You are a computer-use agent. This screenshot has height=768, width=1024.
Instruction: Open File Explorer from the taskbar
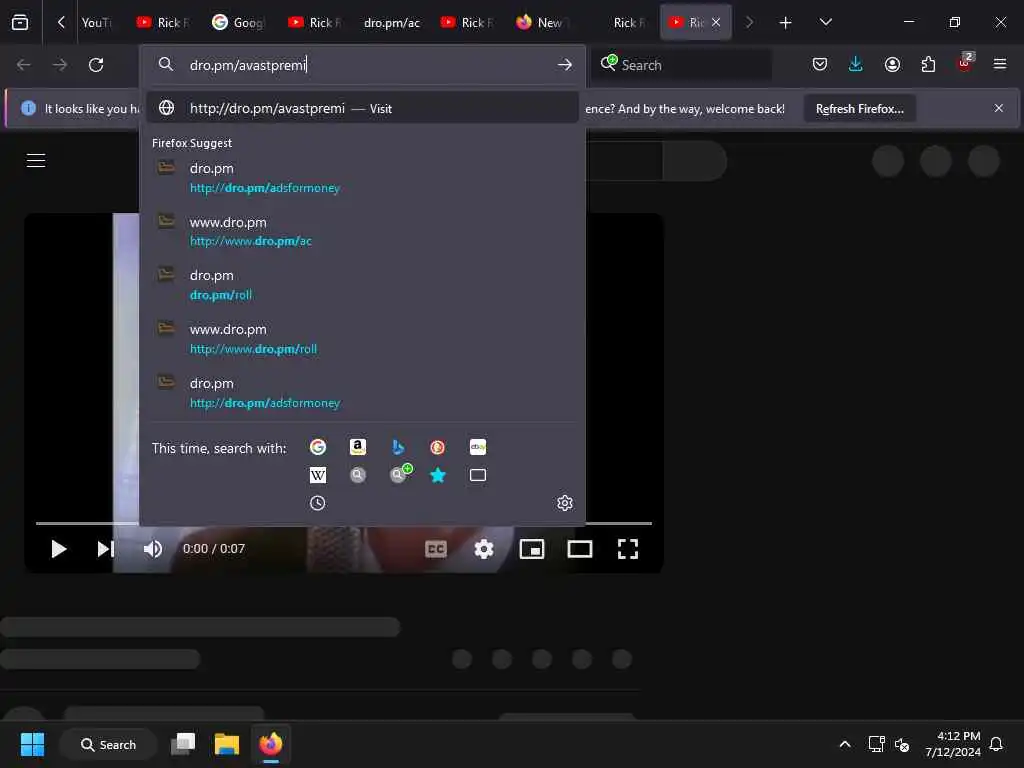227,744
